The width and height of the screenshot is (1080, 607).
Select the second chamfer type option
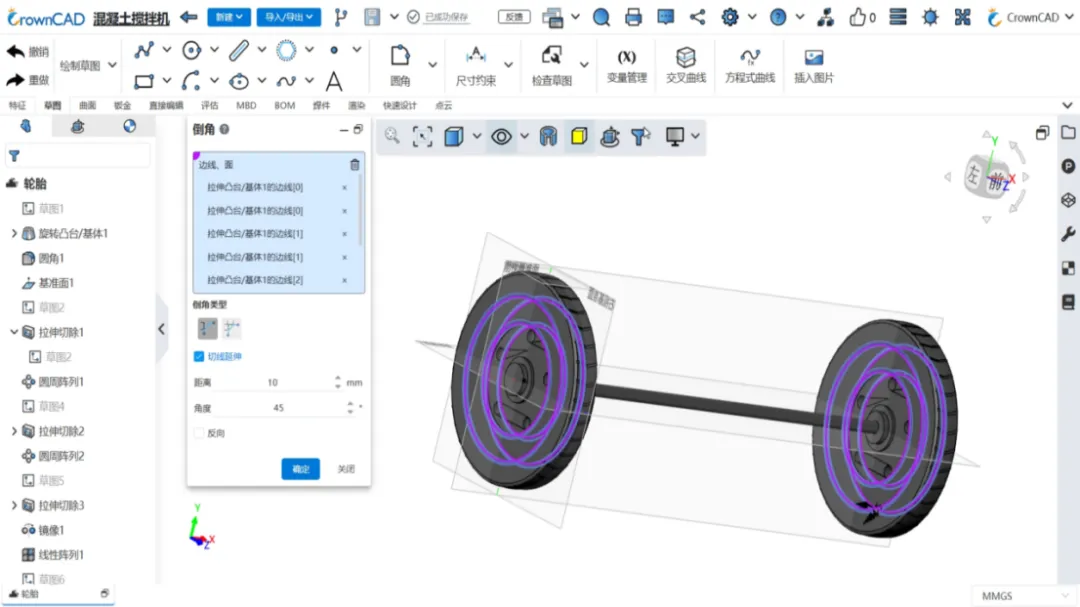click(x=231, y=328)
